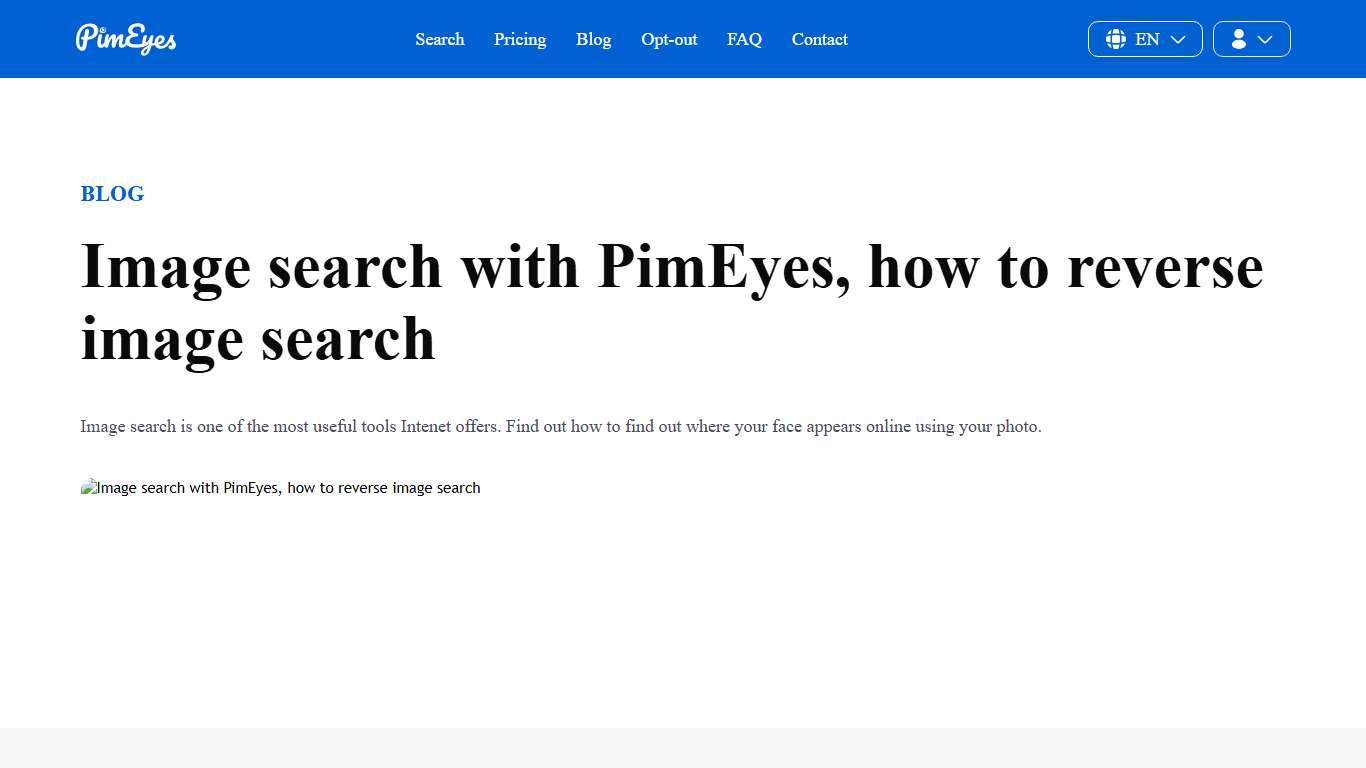Click the account pill button
1366x768 pixels.
[x=1251, y=39]
